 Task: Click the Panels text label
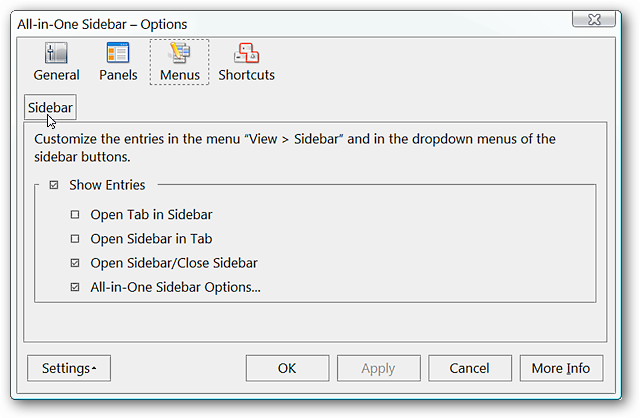coord(118,75)
